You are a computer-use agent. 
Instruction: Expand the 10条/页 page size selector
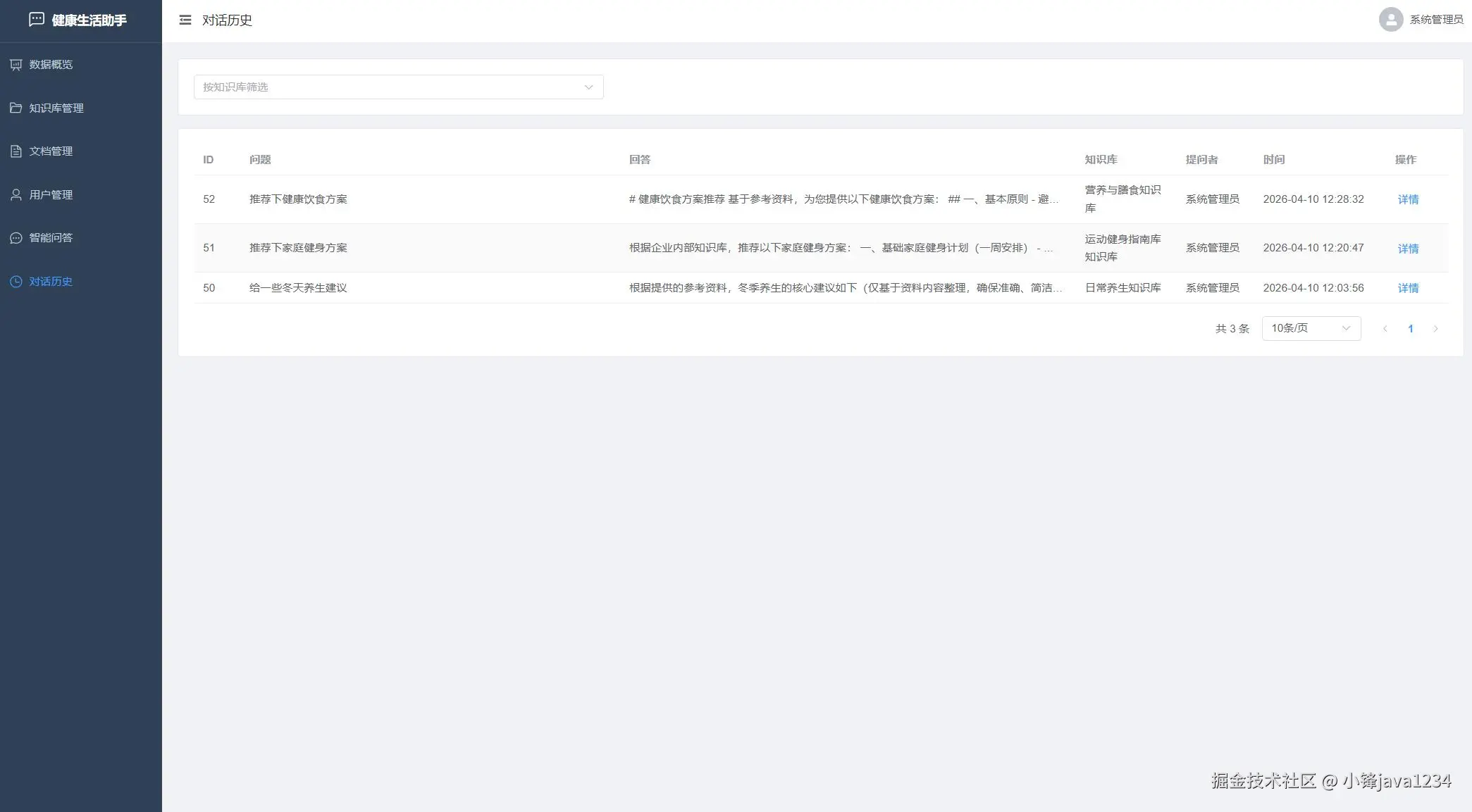click(x=1310, y=328)
